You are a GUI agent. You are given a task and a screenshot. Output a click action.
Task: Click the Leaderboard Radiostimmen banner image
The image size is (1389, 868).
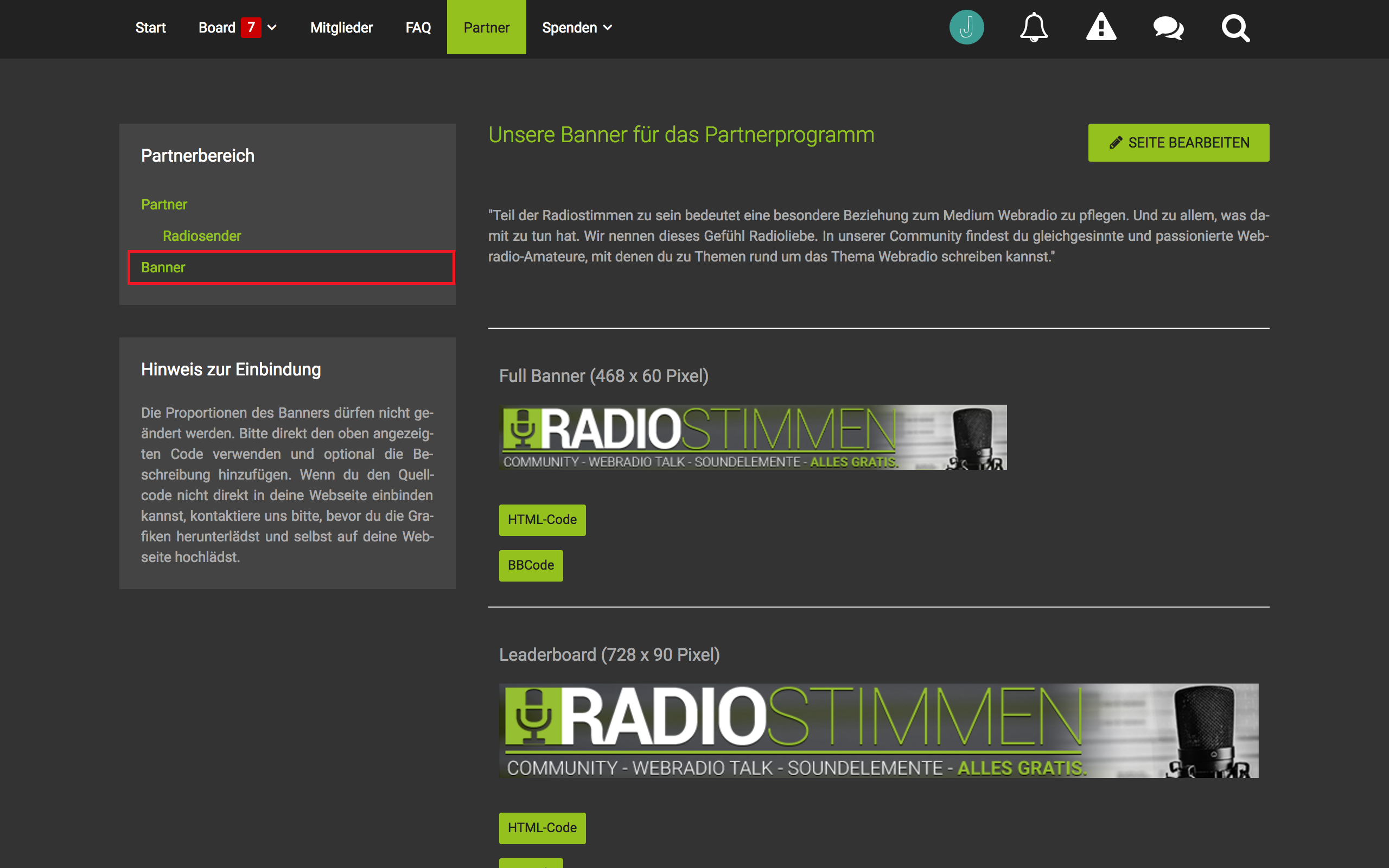[x=878, y=730]
